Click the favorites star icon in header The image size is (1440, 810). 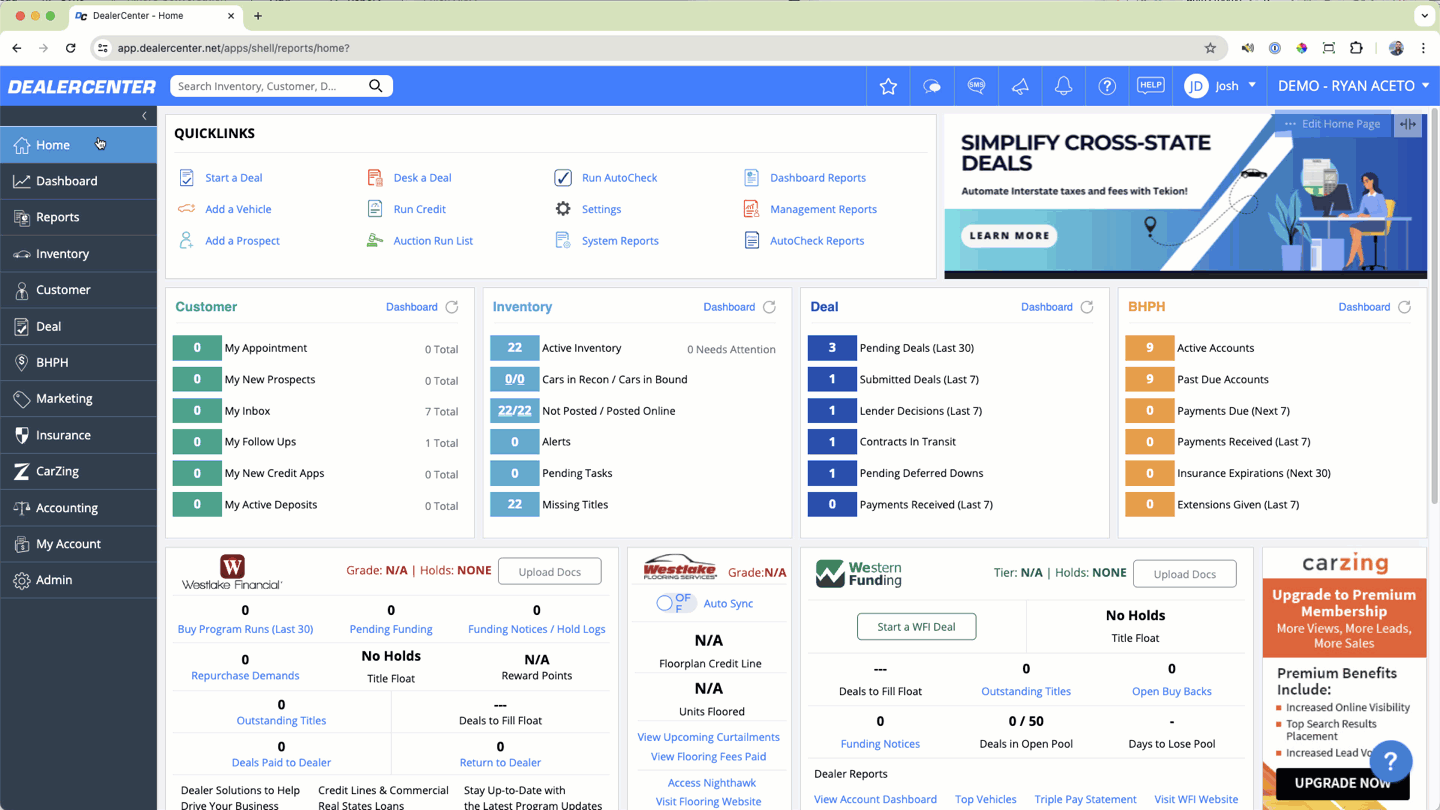888,86
